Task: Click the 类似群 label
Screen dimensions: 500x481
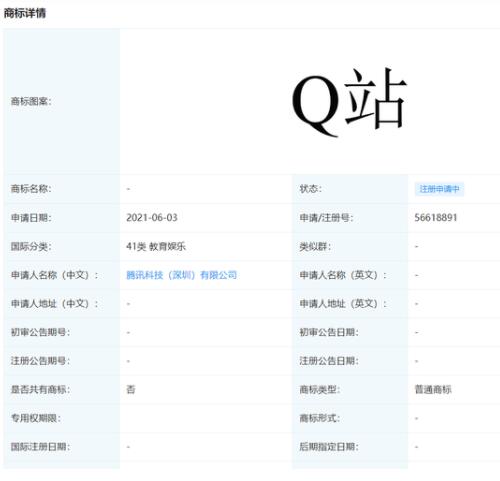Action: point(315,247)
